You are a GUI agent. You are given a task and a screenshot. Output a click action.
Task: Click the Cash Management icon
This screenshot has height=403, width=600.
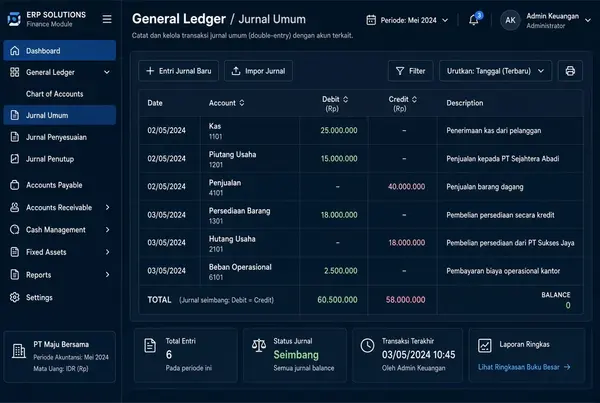[x=15, y=230]
